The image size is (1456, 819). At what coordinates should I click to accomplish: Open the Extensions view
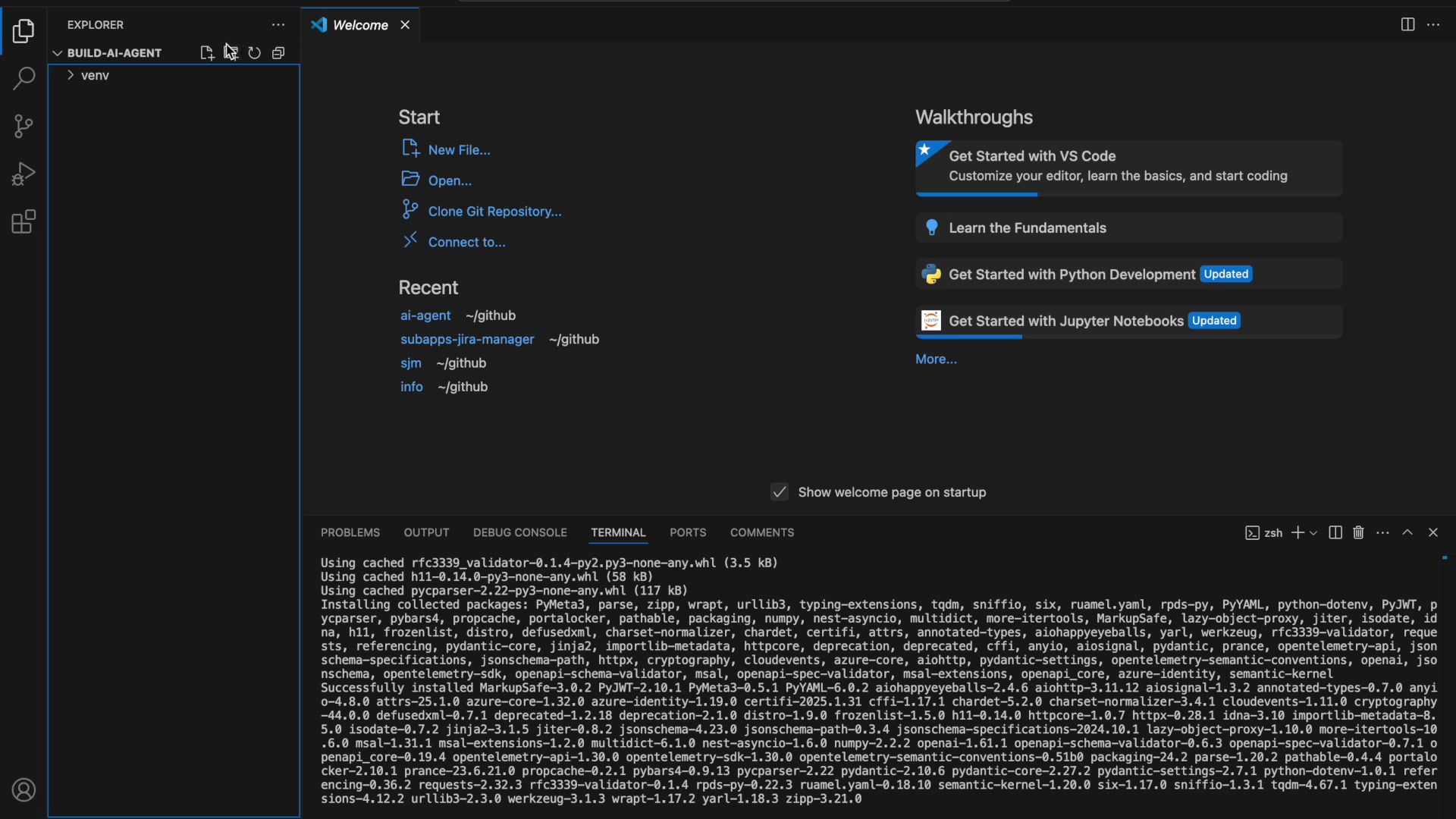[x=24, y=222]
